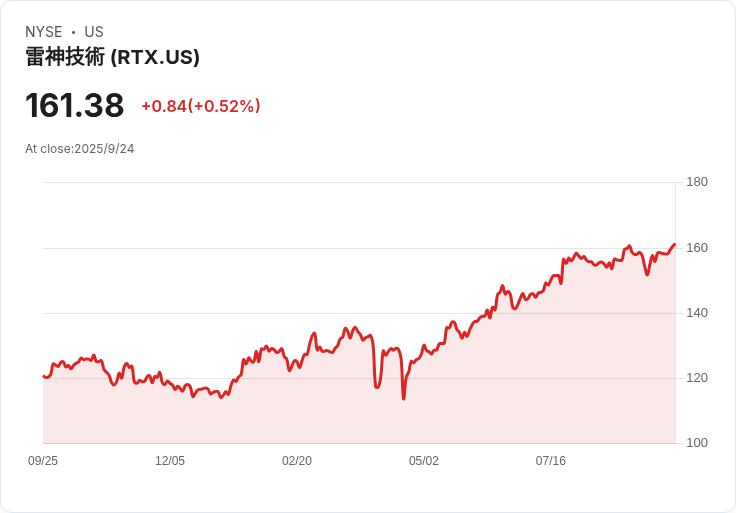
Task: Click the 161.38 closing price
Action: (x=75, y=105)
